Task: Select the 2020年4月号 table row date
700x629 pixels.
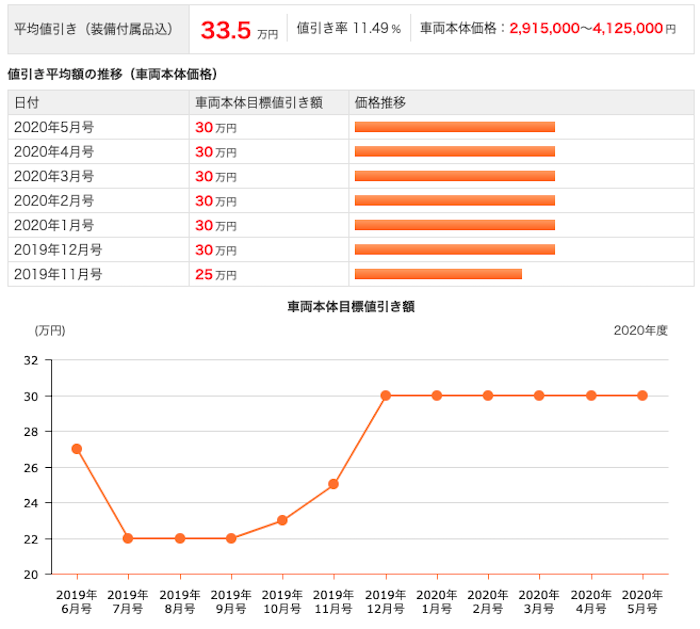Action: [54, 152]
